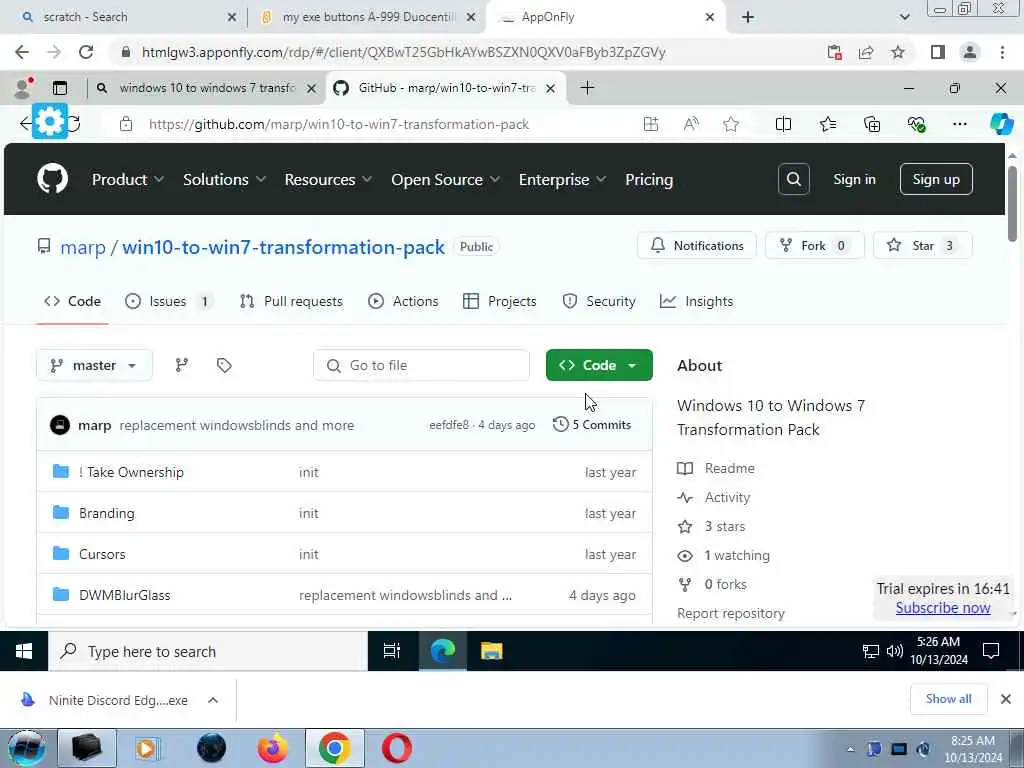Click the Sign up button

[936, 179]
